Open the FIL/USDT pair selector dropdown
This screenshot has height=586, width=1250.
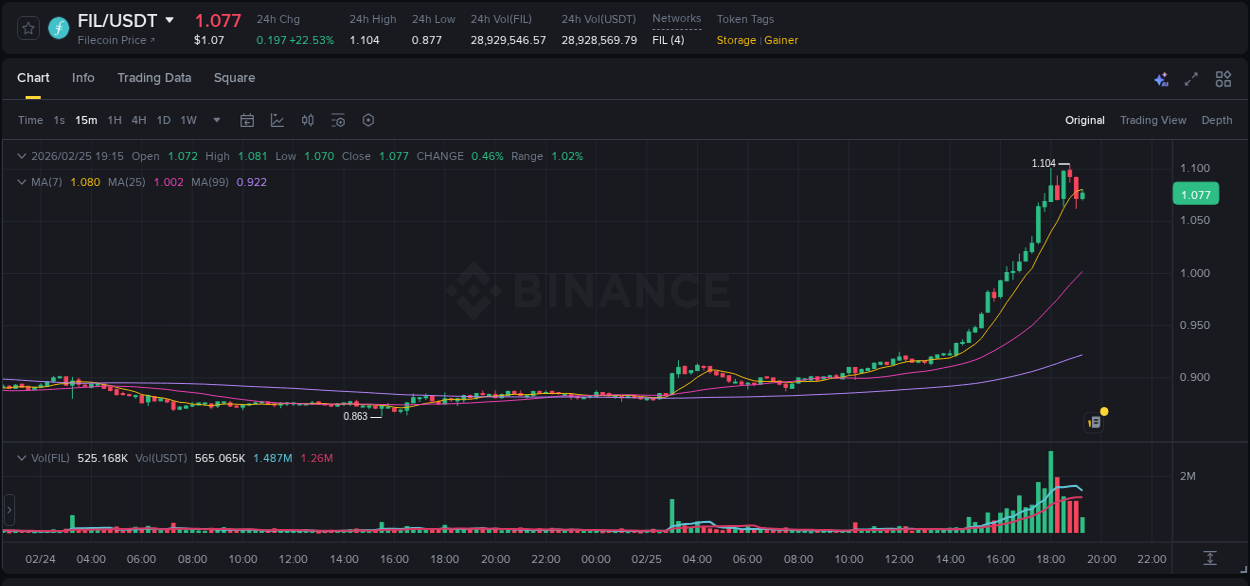[x=170, y=20]
